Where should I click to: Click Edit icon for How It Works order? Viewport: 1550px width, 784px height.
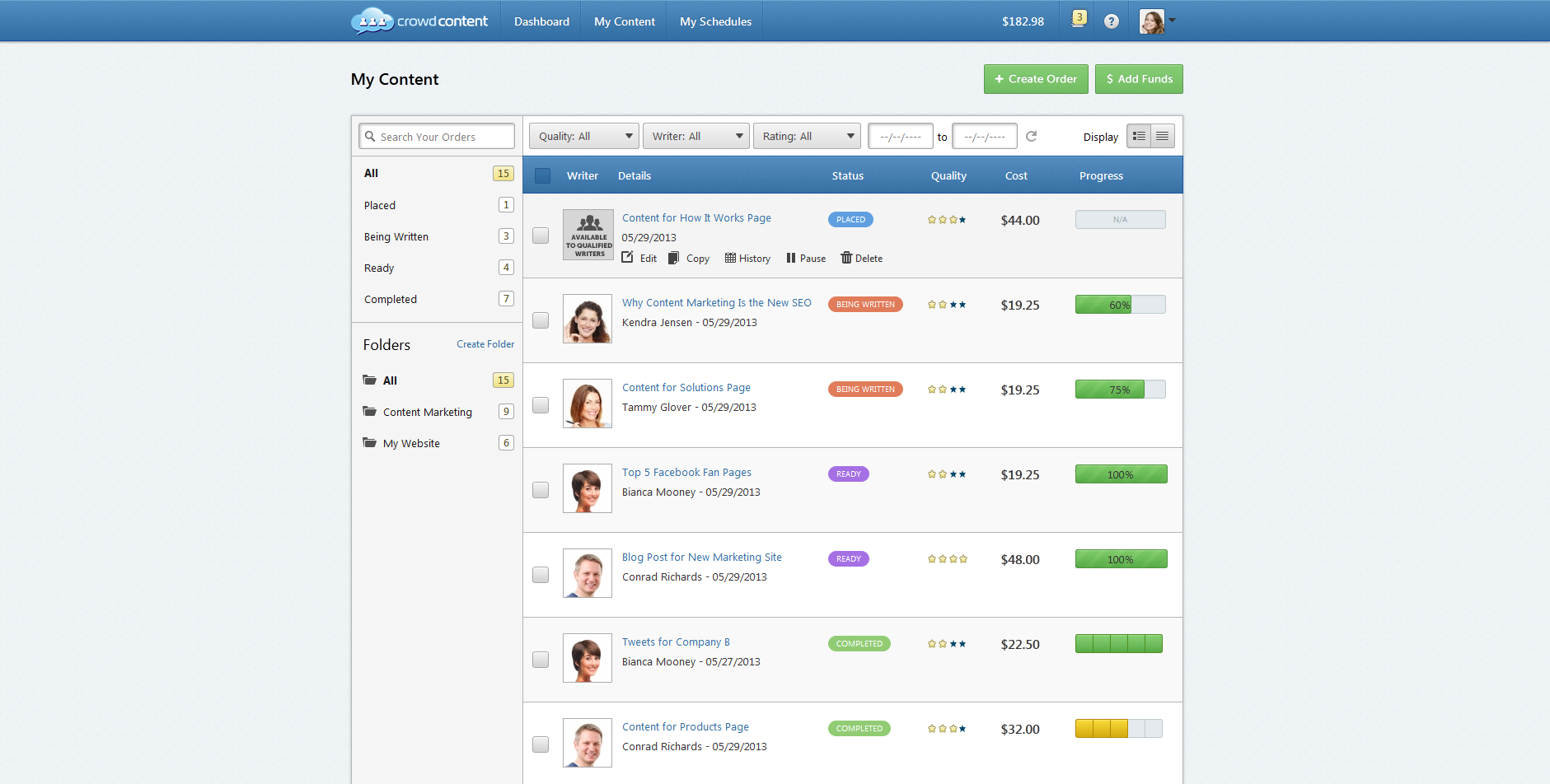coord(629,258)
